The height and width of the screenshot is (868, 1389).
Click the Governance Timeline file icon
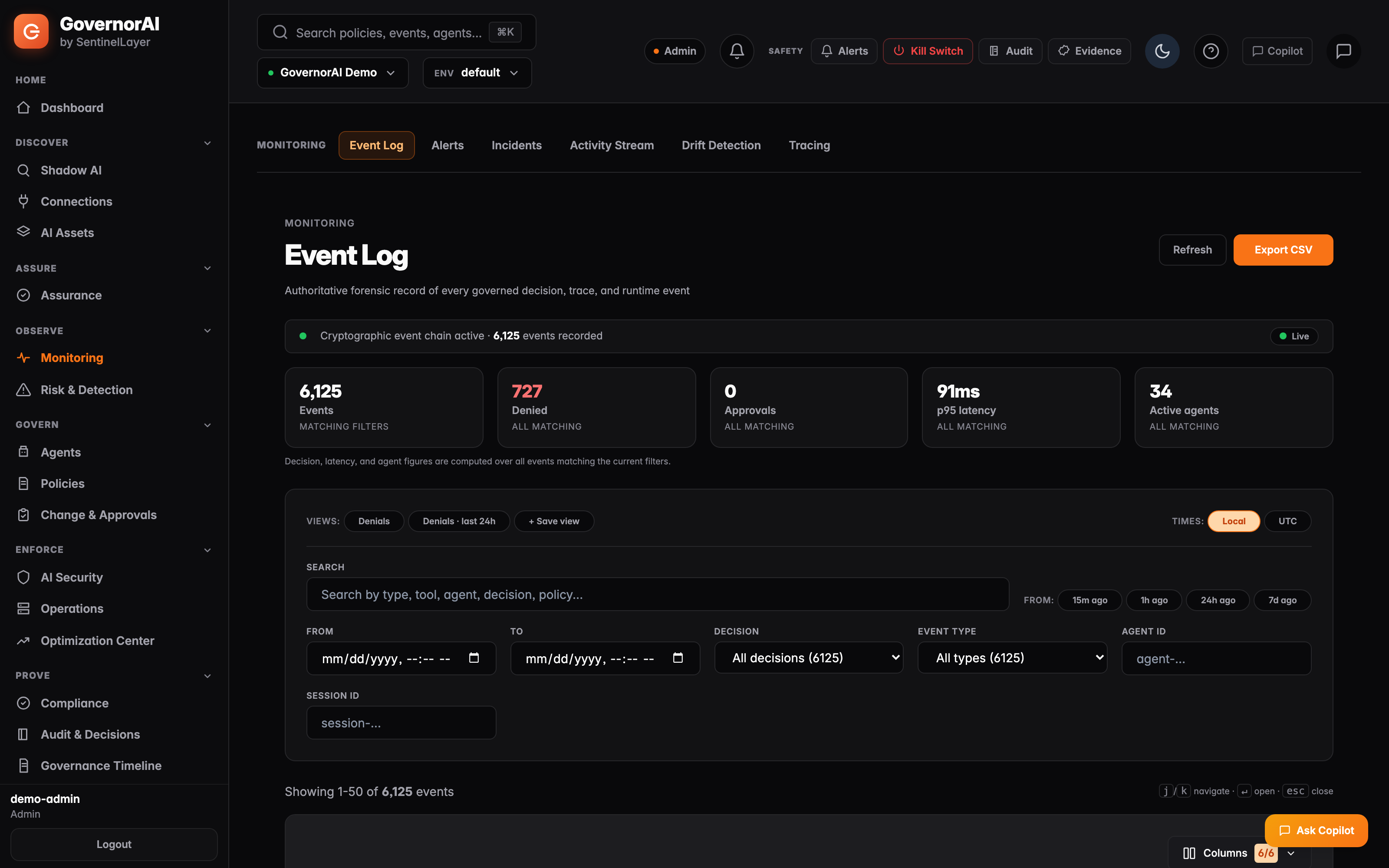(23, 765)
